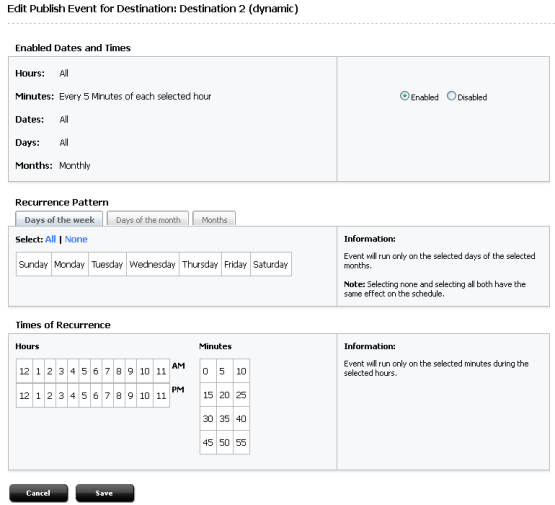Click the Select All link
This screenshot has height=505, width=555.
click(51, 239)
